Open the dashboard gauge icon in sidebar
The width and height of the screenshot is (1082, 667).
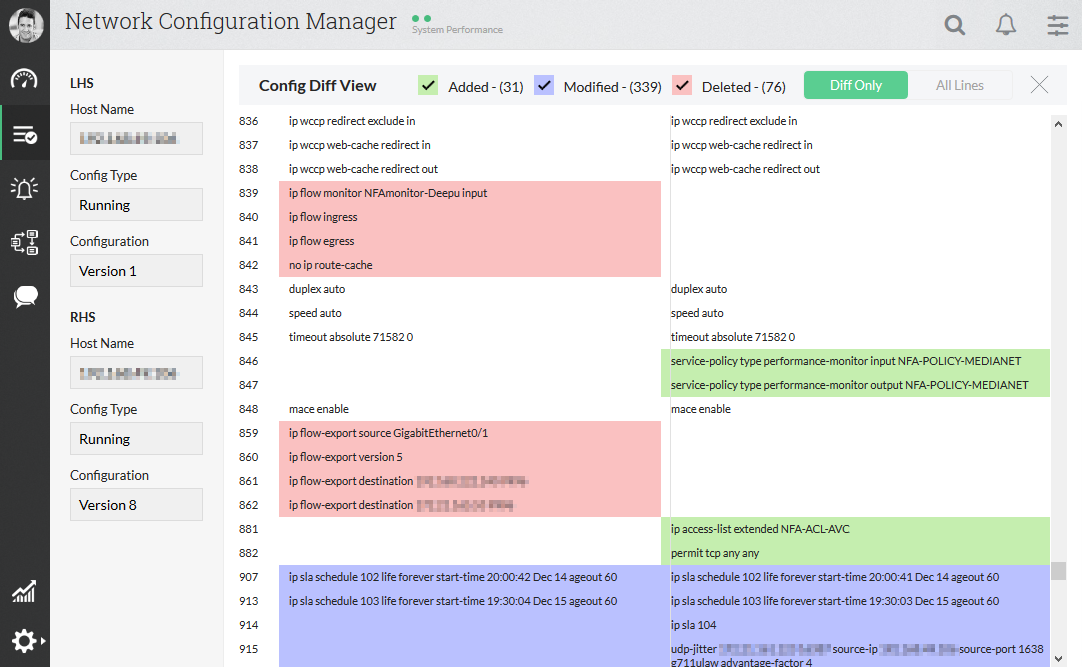tap(24, 79)
